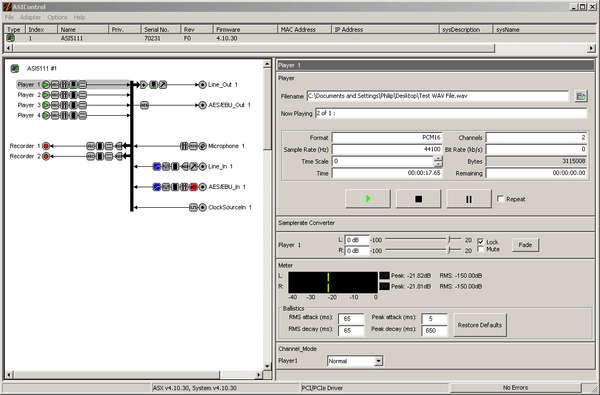The image size is (600, 395).
Task: Click the stop playback button
Action: tap(418, 199)
